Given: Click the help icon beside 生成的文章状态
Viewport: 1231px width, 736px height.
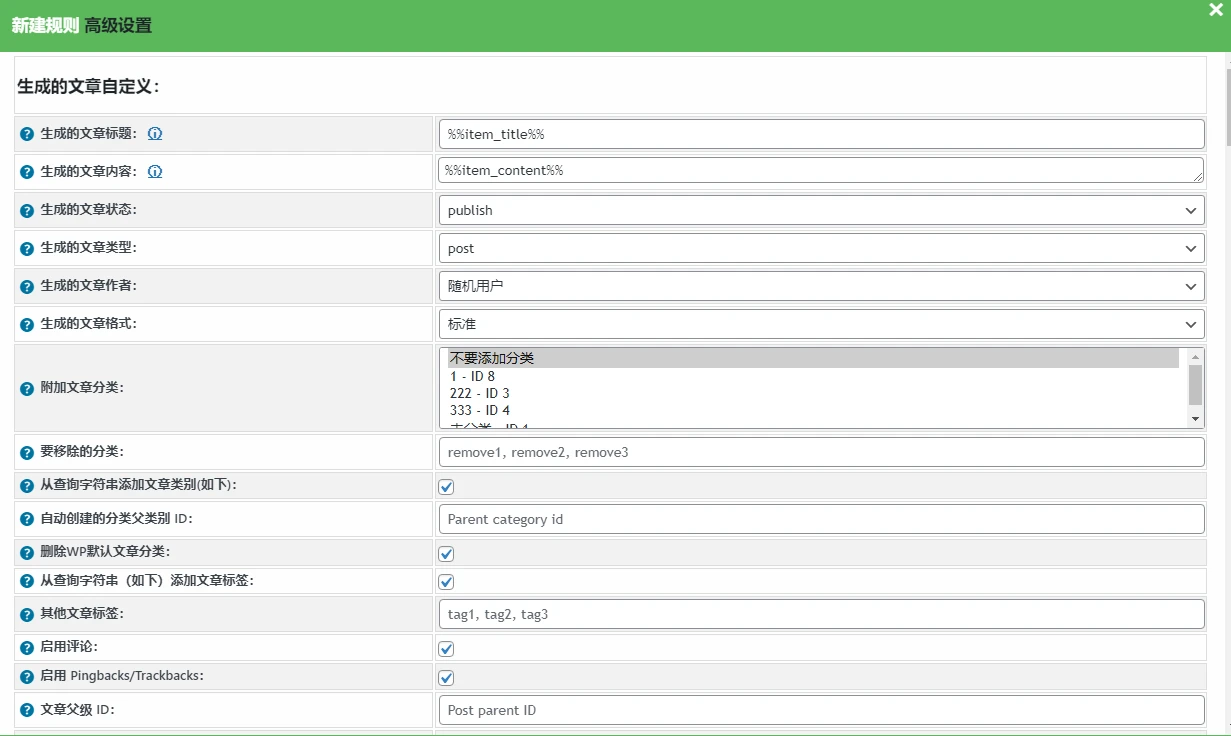Looking at the screenshot, I should 25,209.
